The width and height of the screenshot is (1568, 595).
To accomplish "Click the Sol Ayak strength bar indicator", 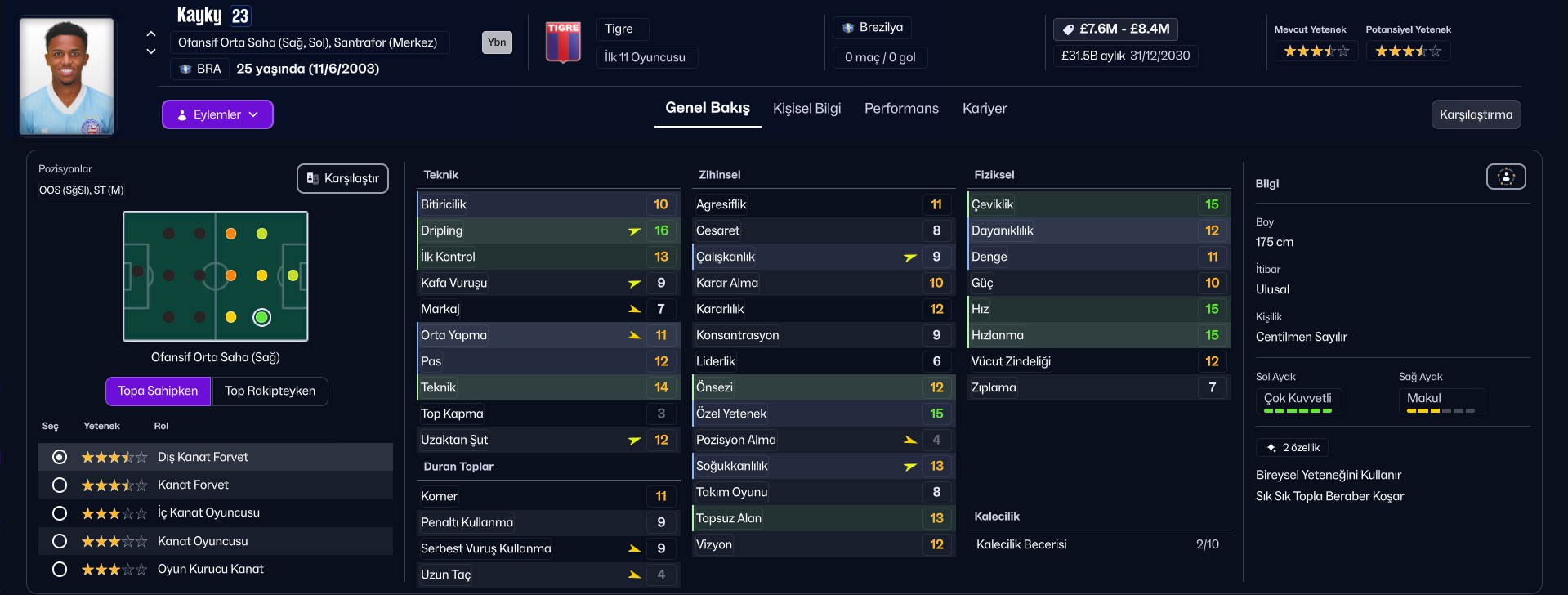I will coord(1298,411).
